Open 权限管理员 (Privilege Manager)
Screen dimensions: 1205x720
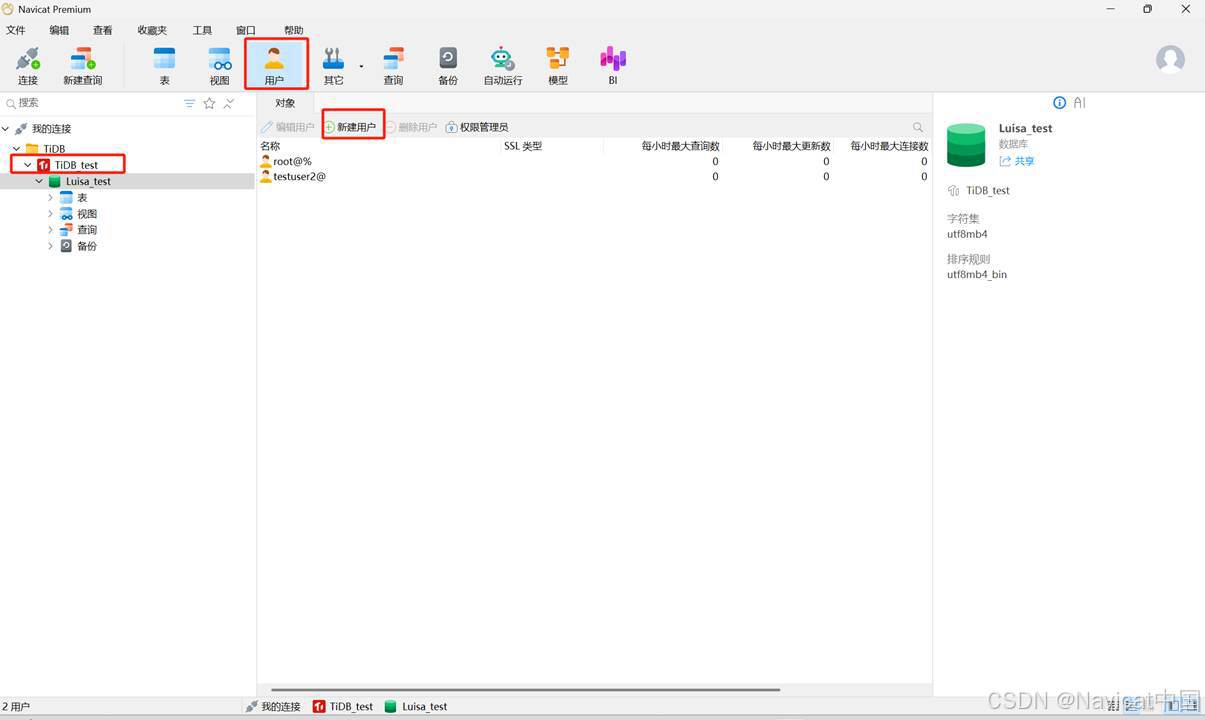point(477,127)
